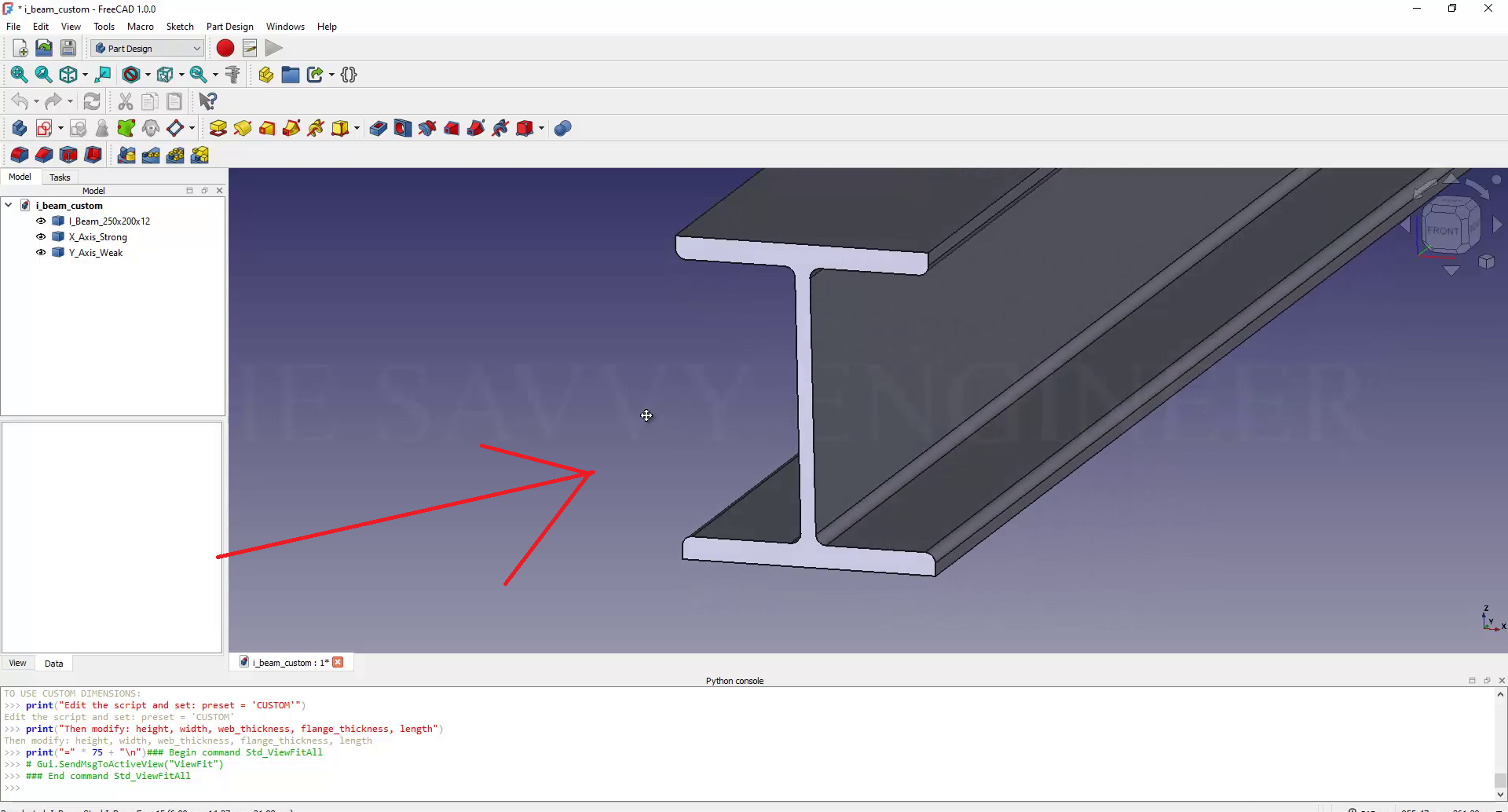1508x812 pixels.
Task: Select the Boolean operation icon
Action: point(562,129)
